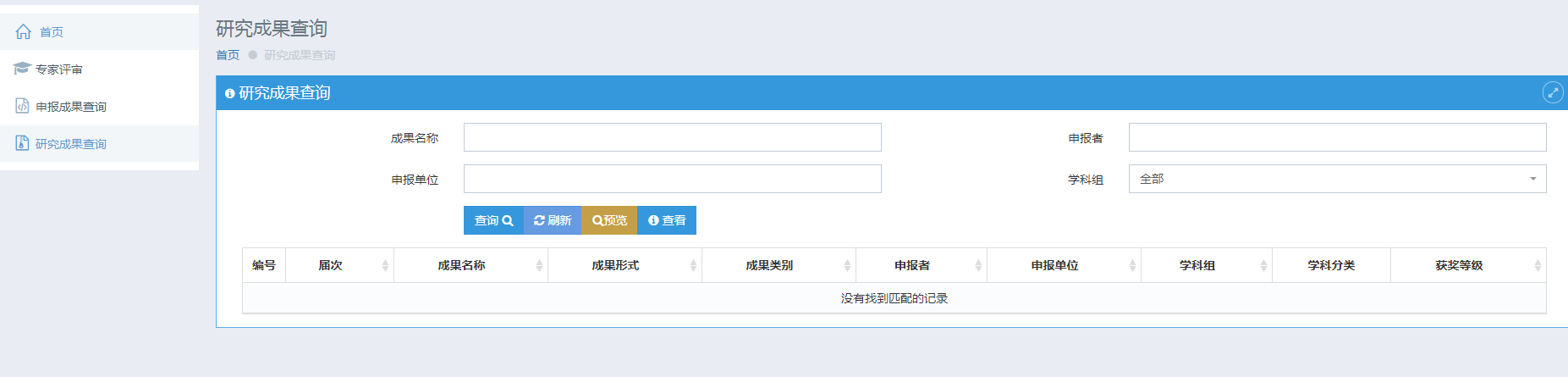Click the graduation cap icon beside 专家评审
This screenshot has height=377, width=1568.
pyautogui.click(x=22, y=69)
